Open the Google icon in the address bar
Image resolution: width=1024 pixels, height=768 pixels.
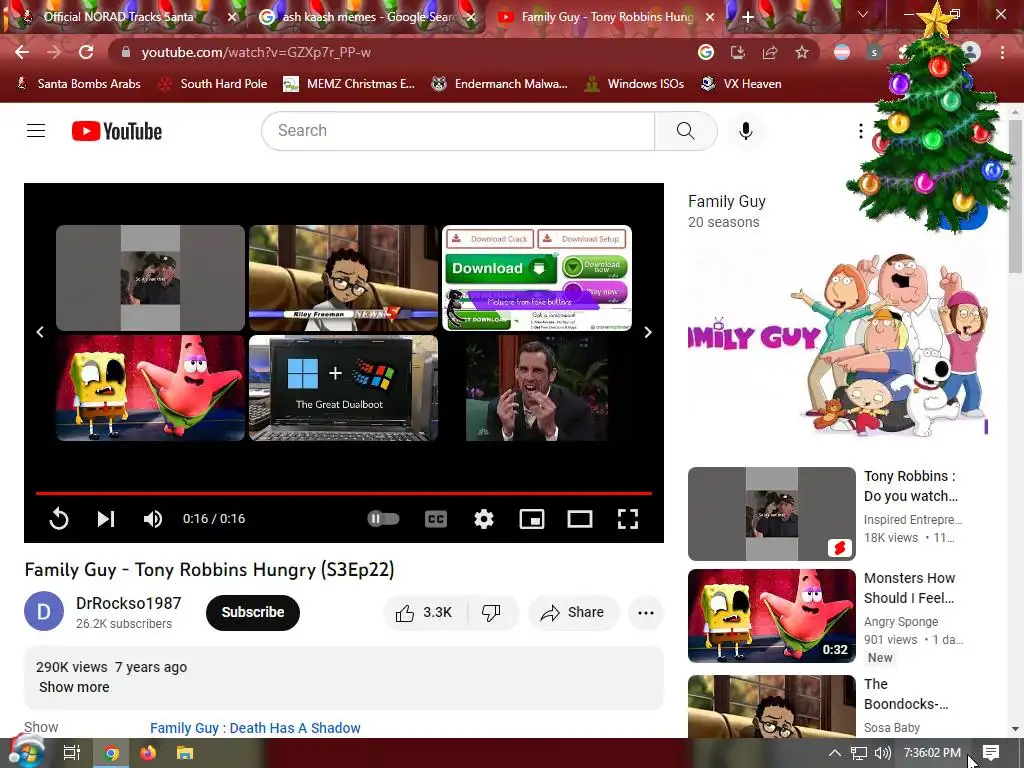tap(706, 52)
